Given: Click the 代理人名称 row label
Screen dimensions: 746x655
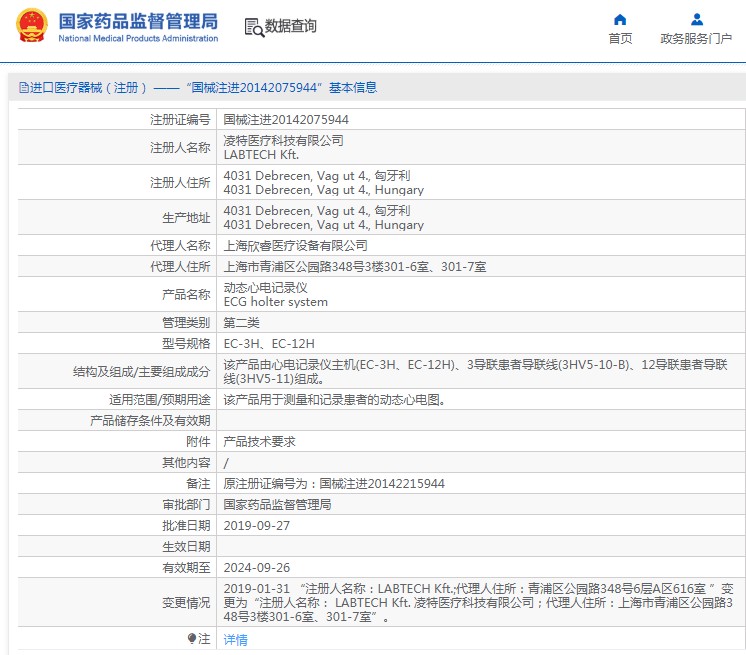Looking at the screenshot, I should coord(180,245).
